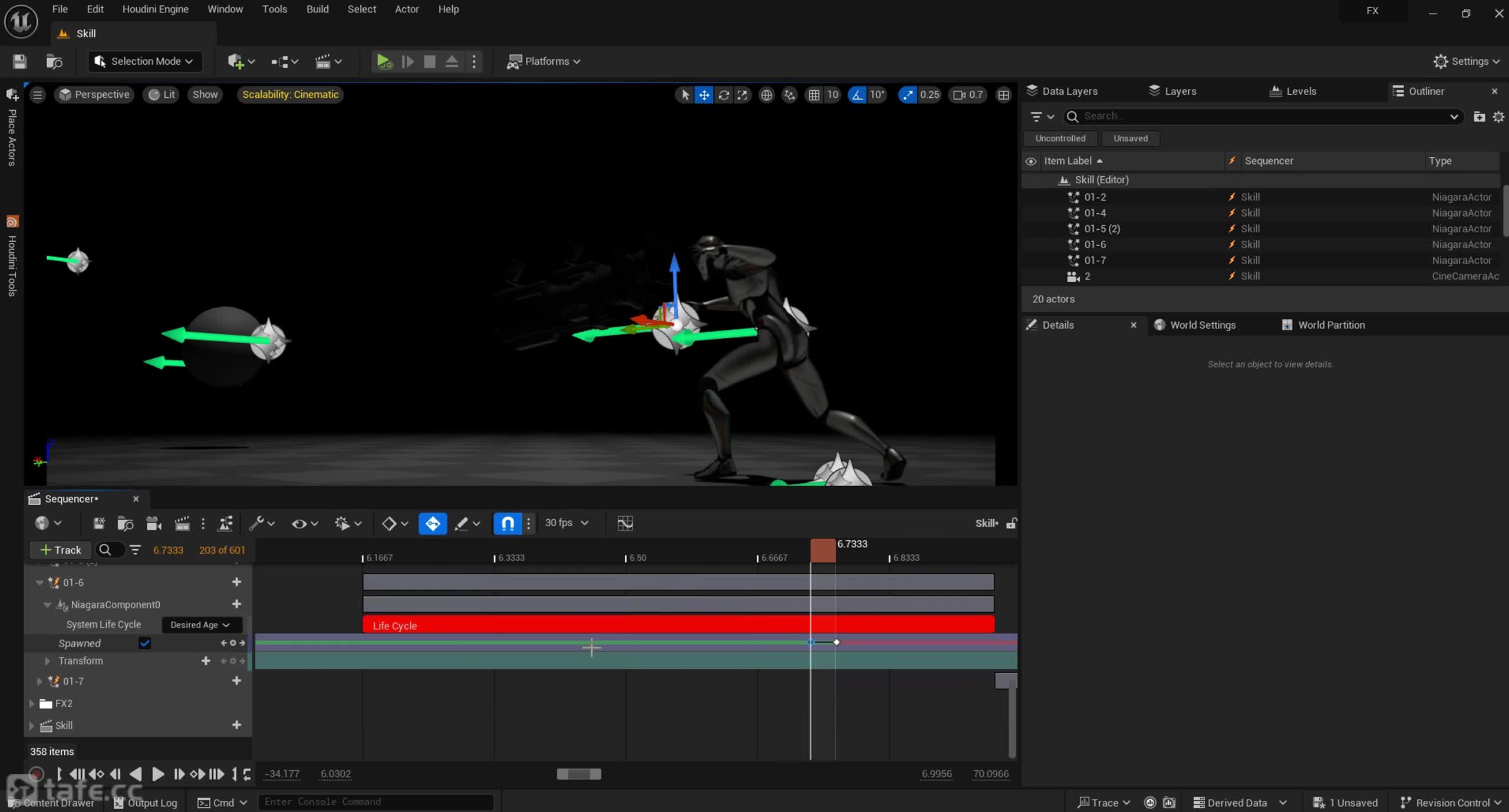The height and width of the screenshot is (812, 1509).
Task: Open the Lit view mode menu
Action: (162, 95)
